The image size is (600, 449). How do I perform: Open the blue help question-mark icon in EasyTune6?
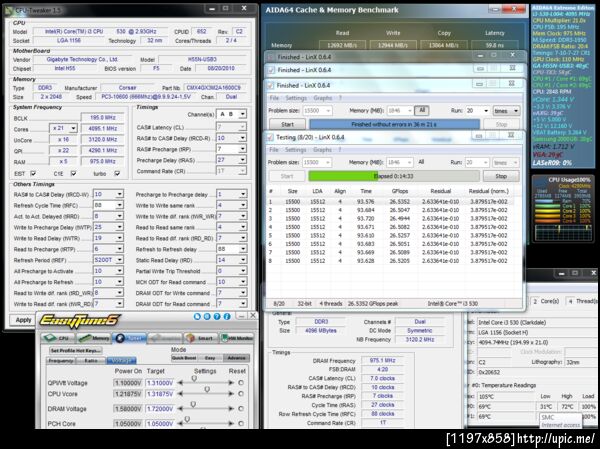(x=217, y=316)
